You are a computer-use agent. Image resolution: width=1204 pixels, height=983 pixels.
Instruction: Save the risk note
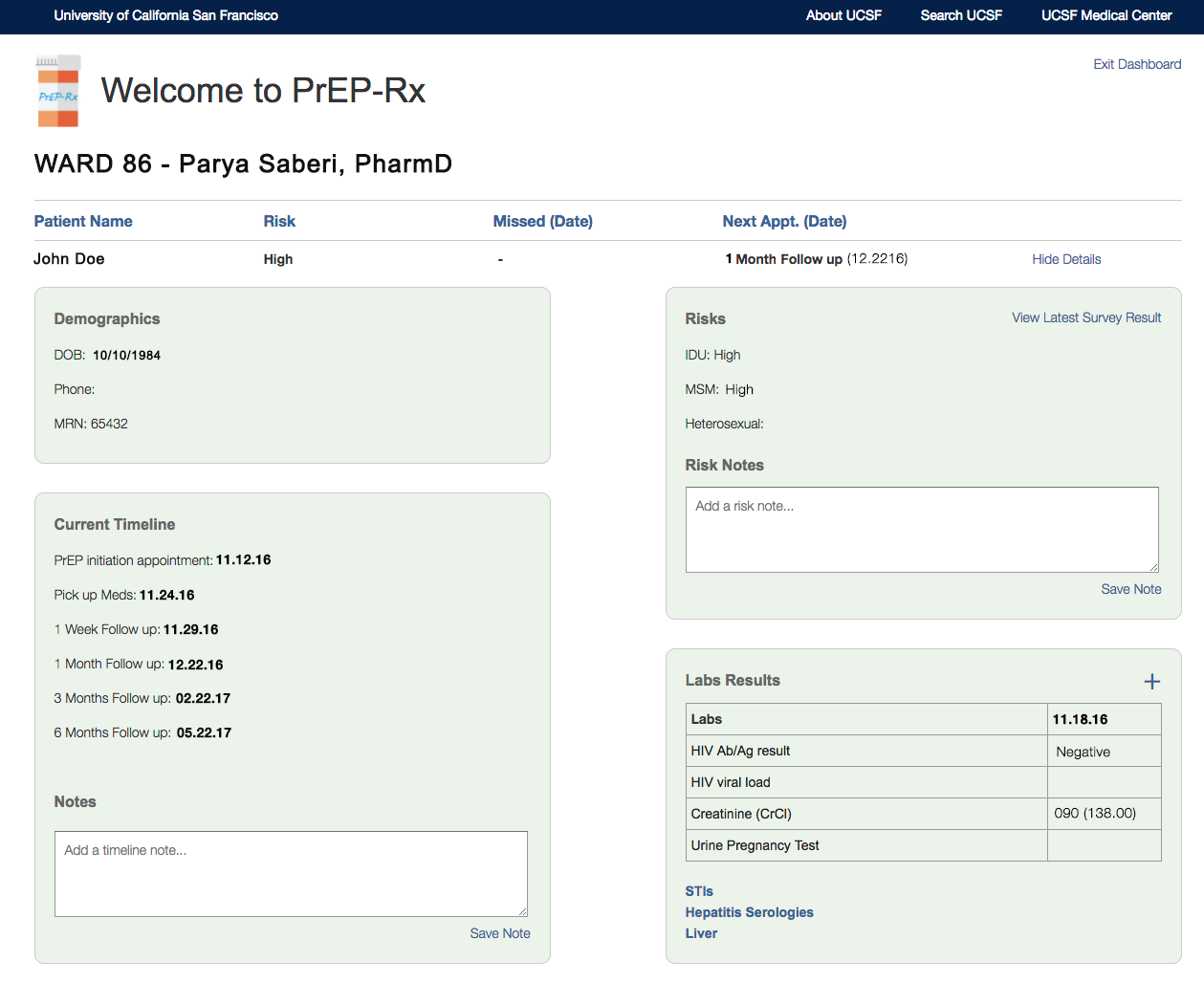(1130, 589)
